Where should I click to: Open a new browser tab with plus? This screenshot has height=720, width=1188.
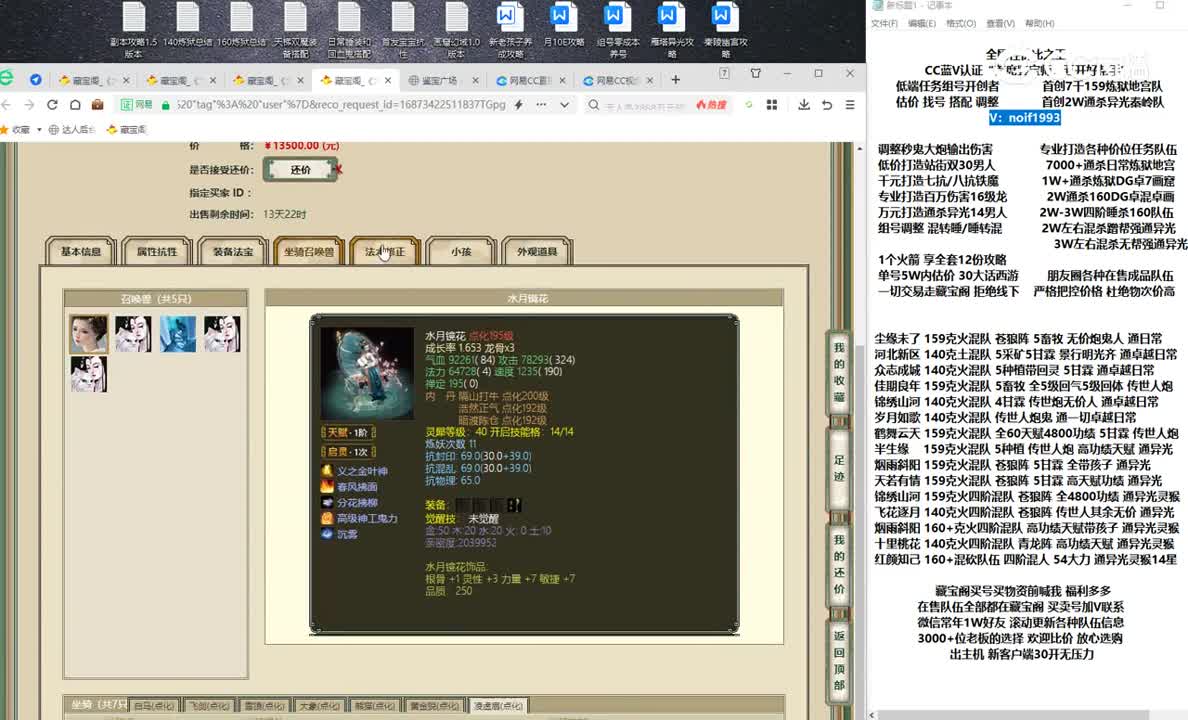(676, 80)
